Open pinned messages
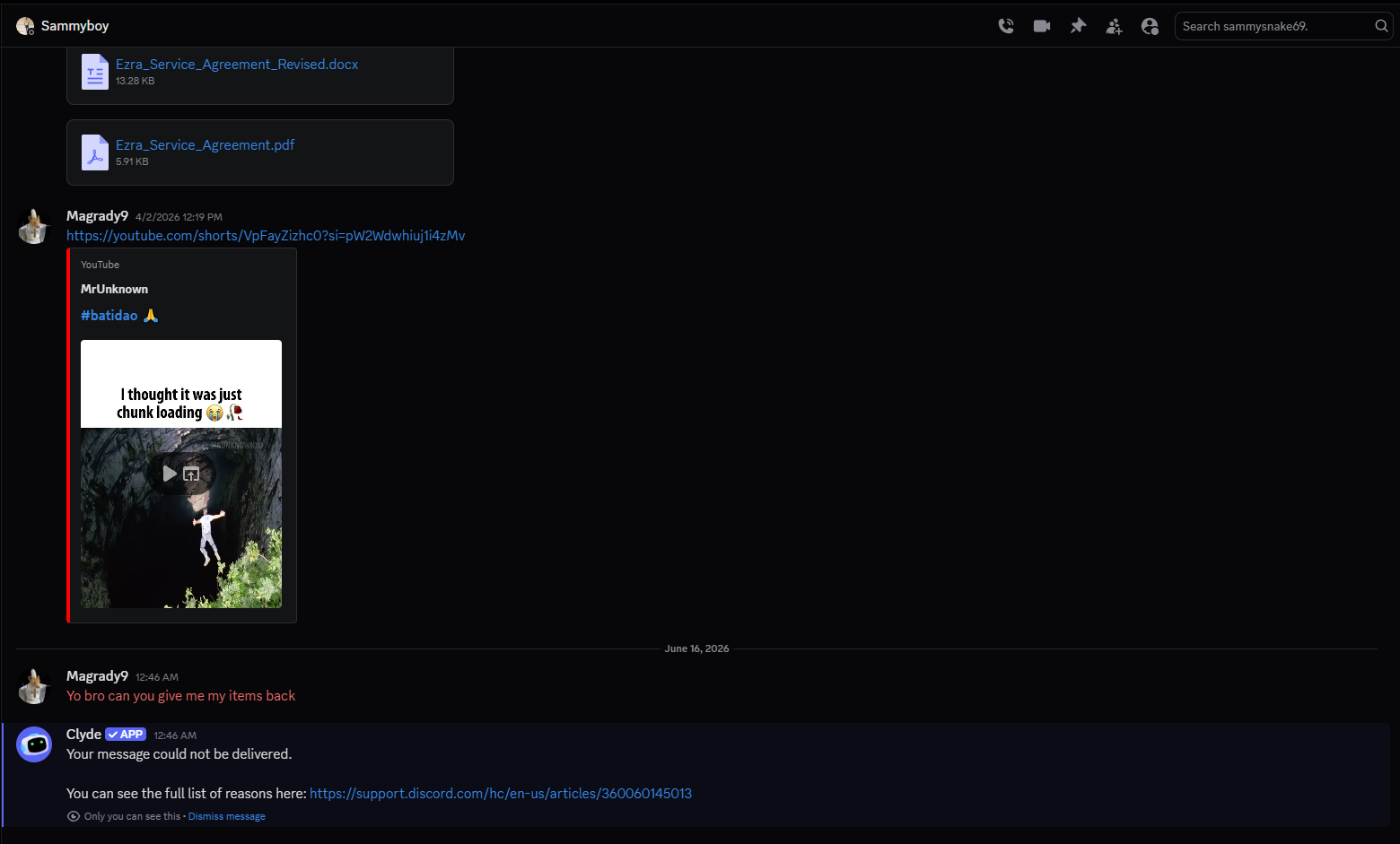1400x844 pixels. (x=1078, y=26)
